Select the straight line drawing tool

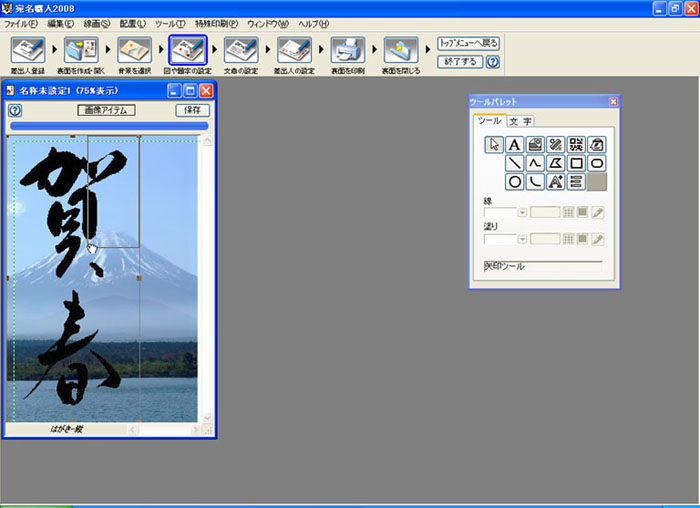515,163
